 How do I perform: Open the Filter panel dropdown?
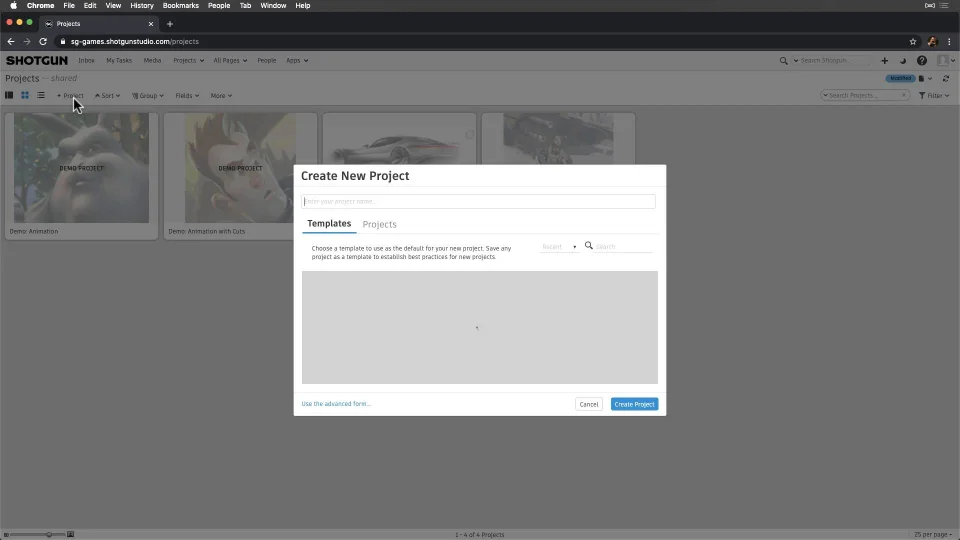(934, 96)
